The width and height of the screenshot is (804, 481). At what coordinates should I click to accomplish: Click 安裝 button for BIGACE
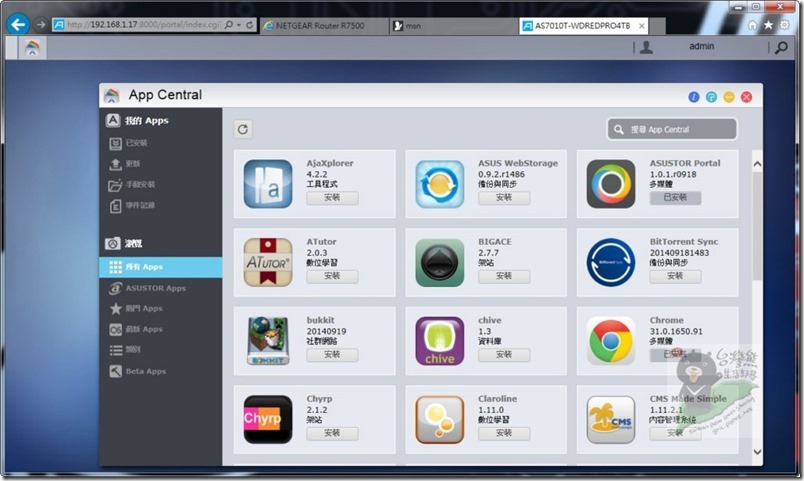point(504,276)
